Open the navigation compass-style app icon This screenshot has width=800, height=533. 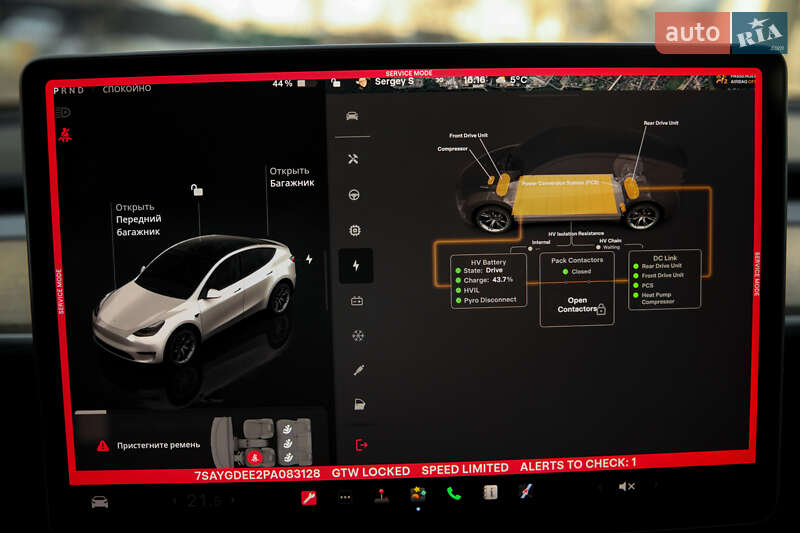click(526, 491)
